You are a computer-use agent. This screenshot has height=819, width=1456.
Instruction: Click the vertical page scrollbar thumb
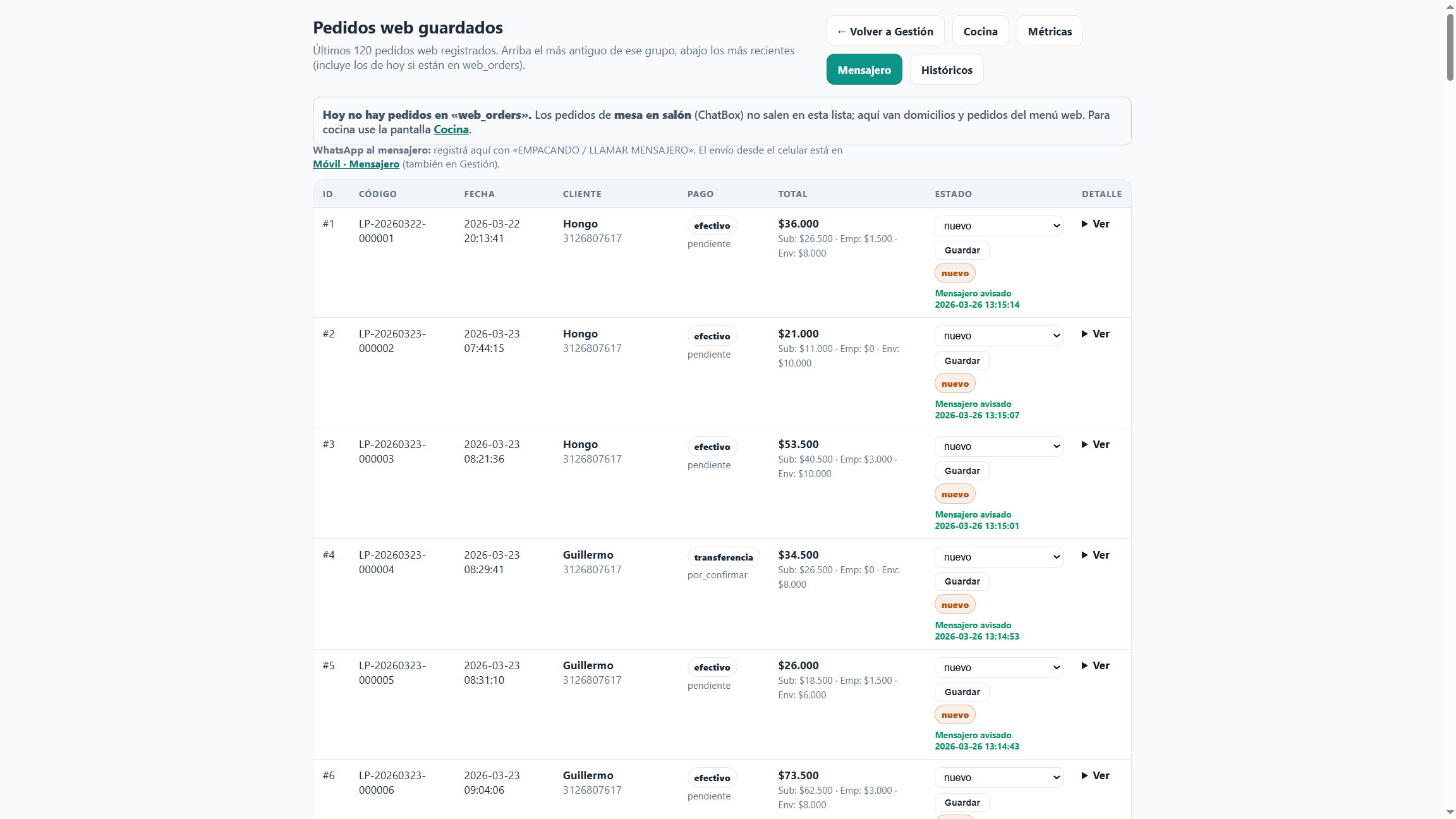pyautogui.click(x=1450, y=47)
